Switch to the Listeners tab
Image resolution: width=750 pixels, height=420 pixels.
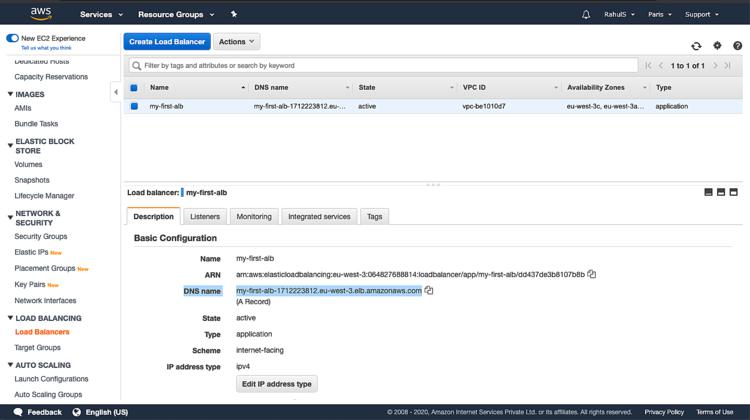tap(205, 216)
